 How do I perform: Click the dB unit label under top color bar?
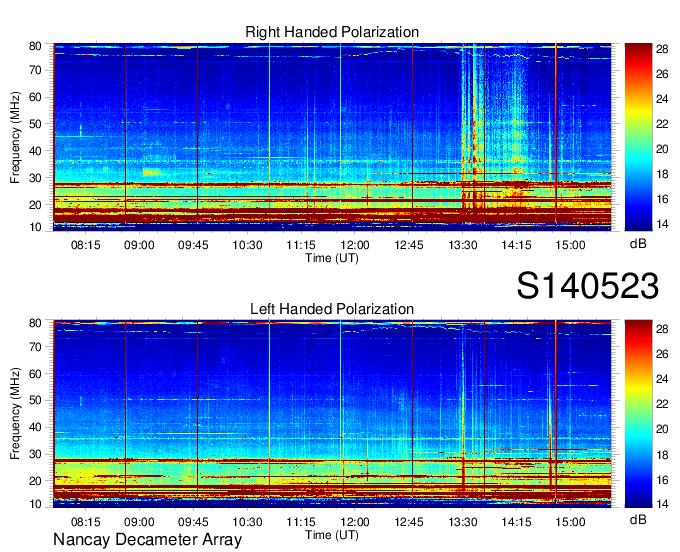pyautogui.click(x=638, y=244)
